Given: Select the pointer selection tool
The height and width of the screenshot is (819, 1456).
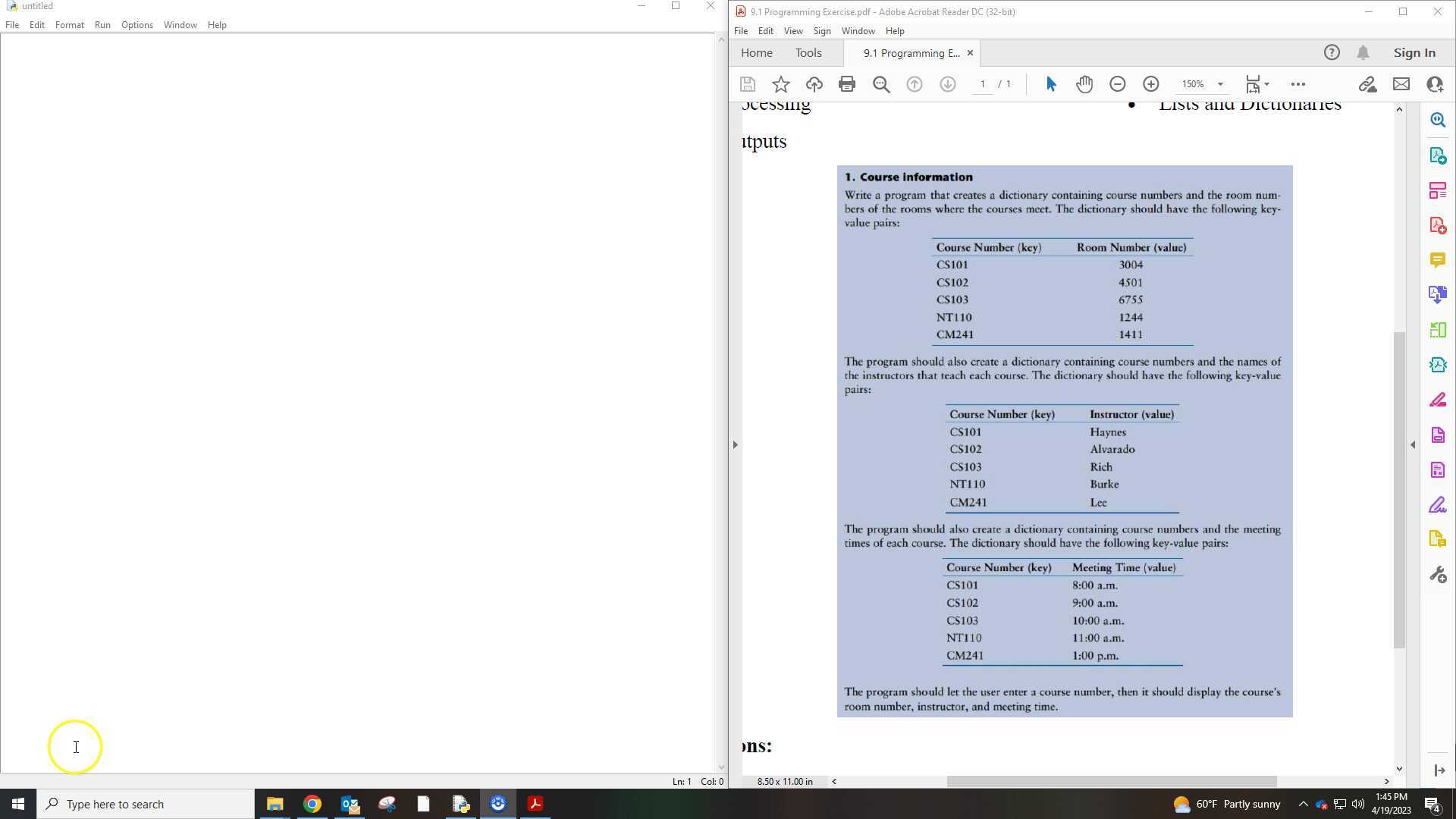Looking at the screenshot, I should (x=1051, y=84).
